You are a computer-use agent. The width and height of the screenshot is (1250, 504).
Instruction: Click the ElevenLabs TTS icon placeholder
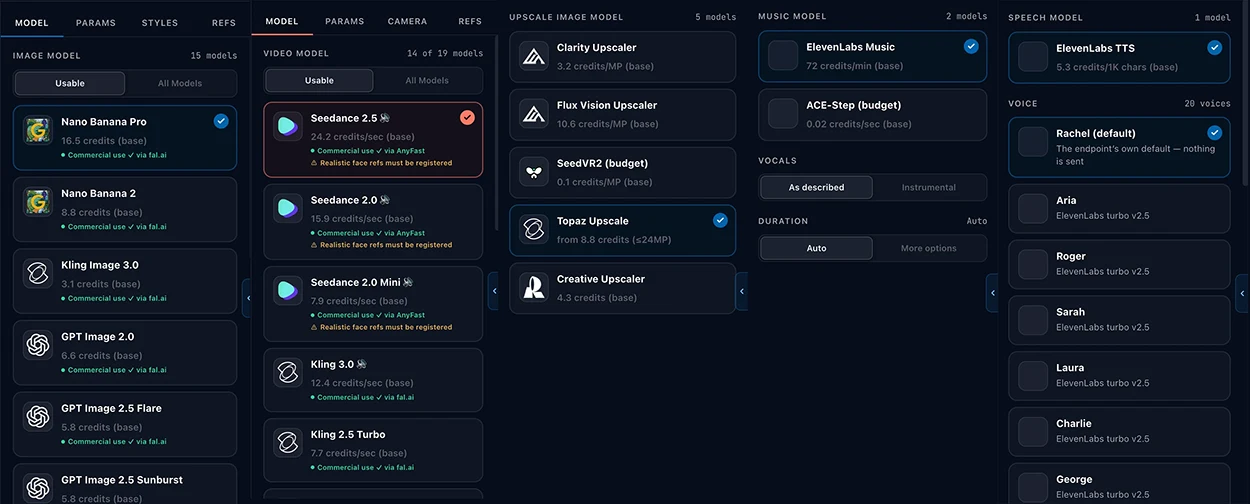point(1033,57)
